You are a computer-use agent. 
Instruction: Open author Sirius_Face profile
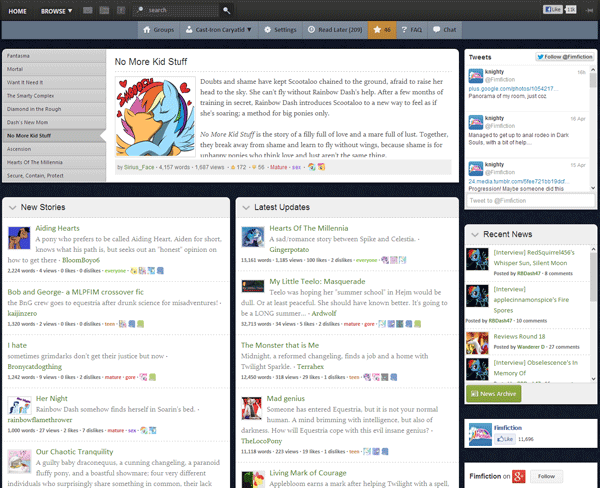tap(139, 167)
